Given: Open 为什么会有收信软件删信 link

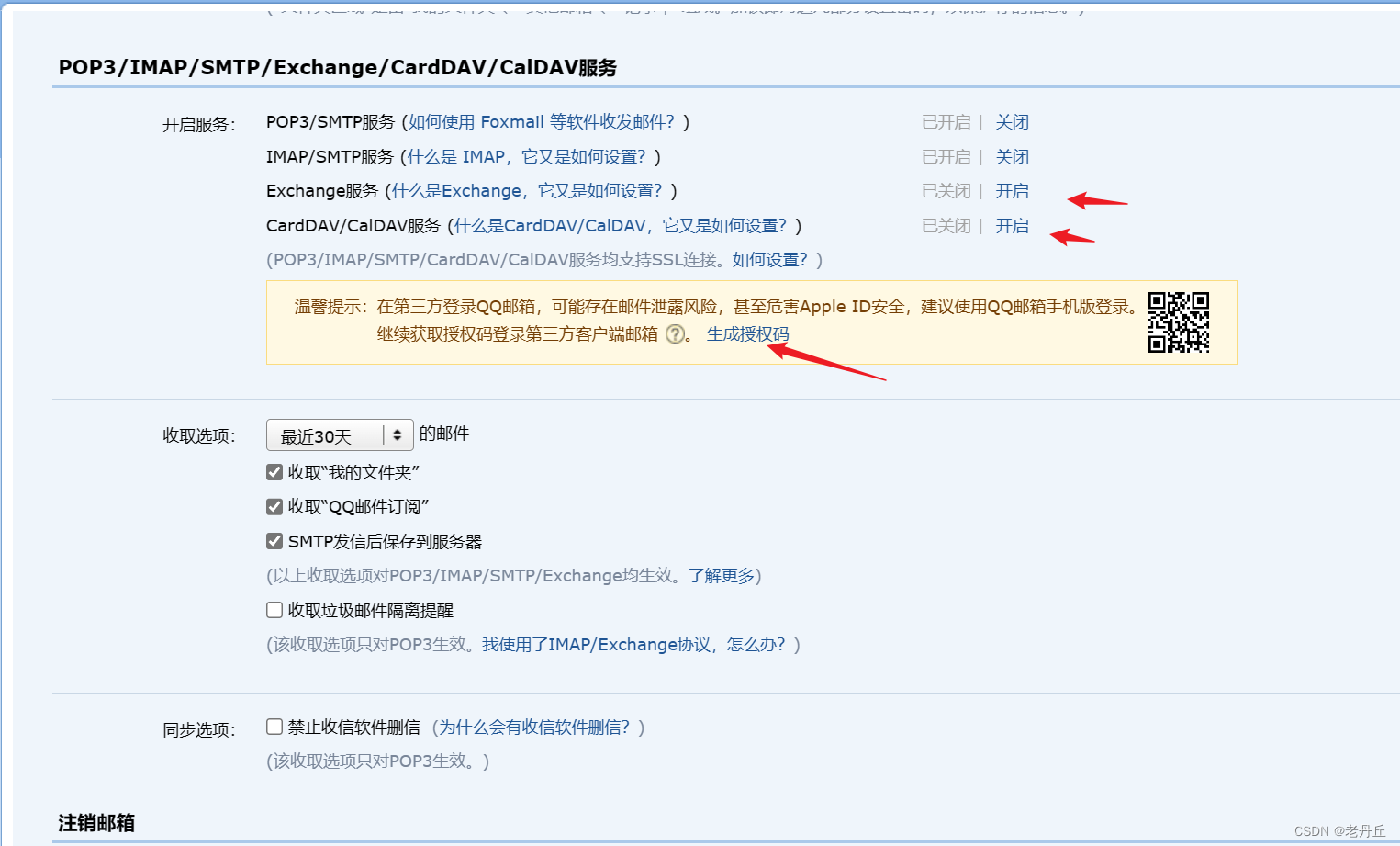Looking at the screenshot, I should (x=534, y=728).
